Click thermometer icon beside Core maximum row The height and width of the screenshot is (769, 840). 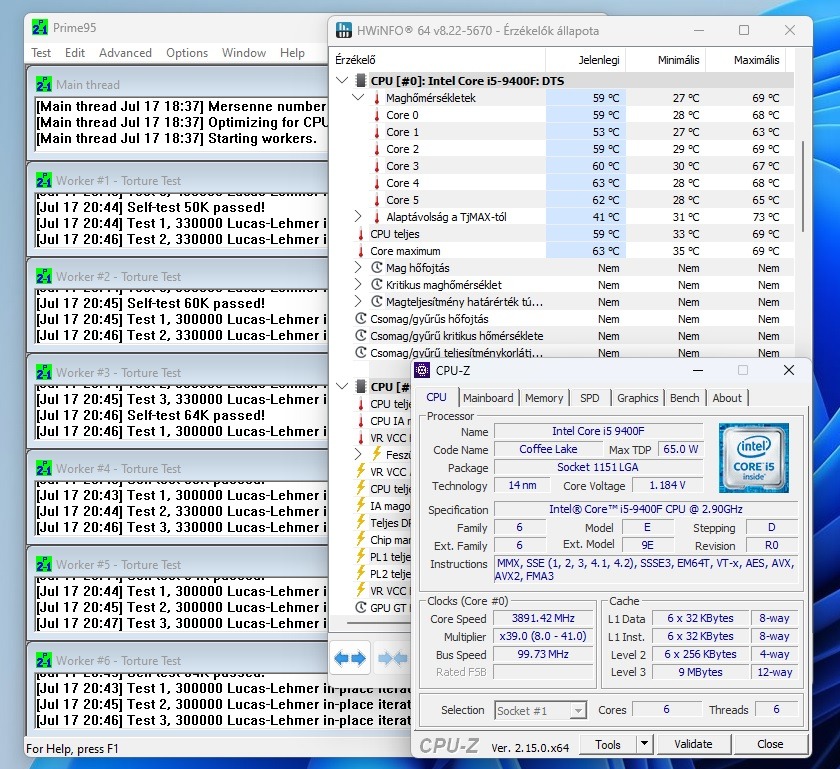coord(361,251)
